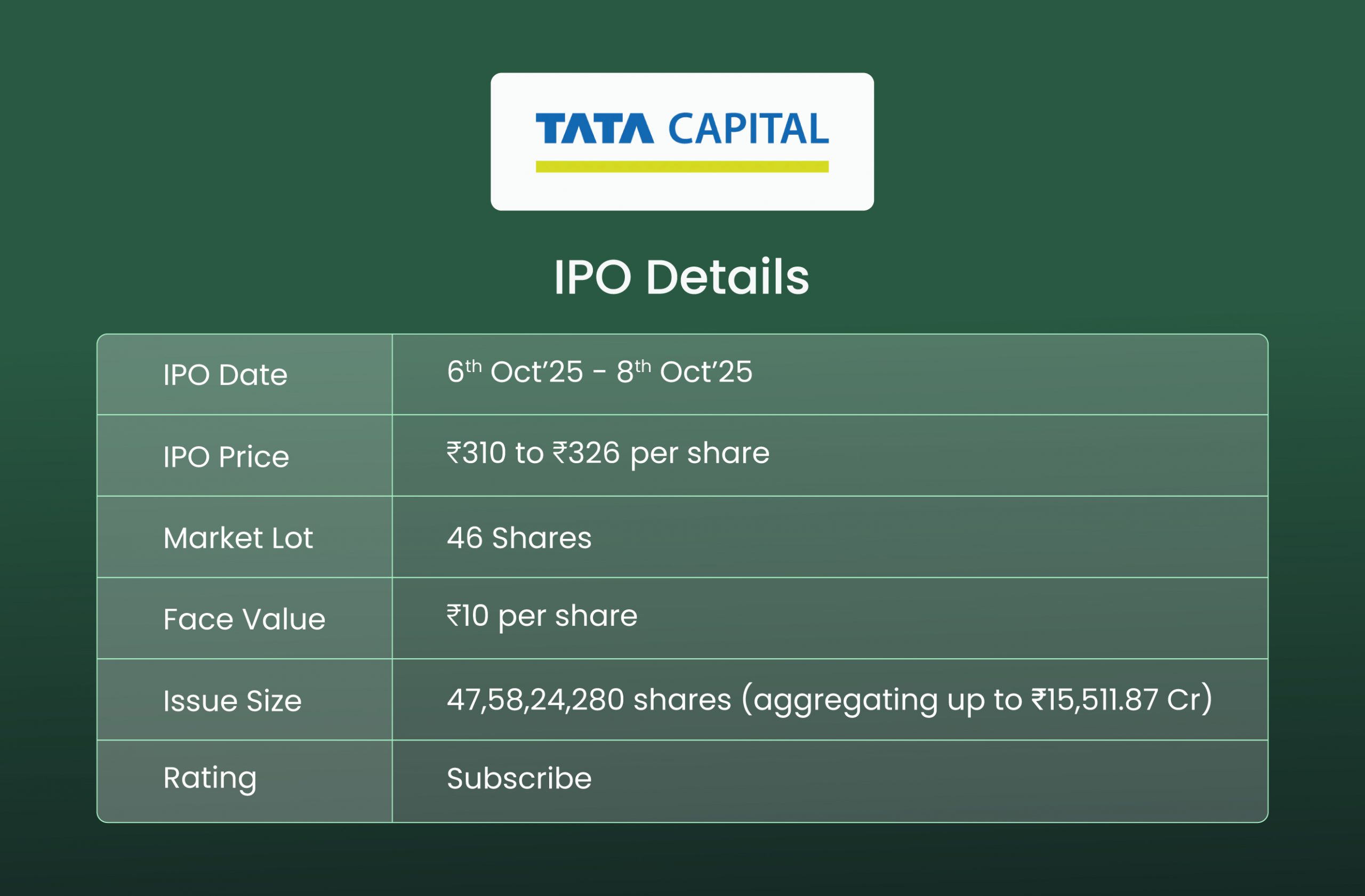This screenshot has height=896, width=1365.
Task: Click the 47,58,24,280 shares text
Action: [x=589, y=699]
